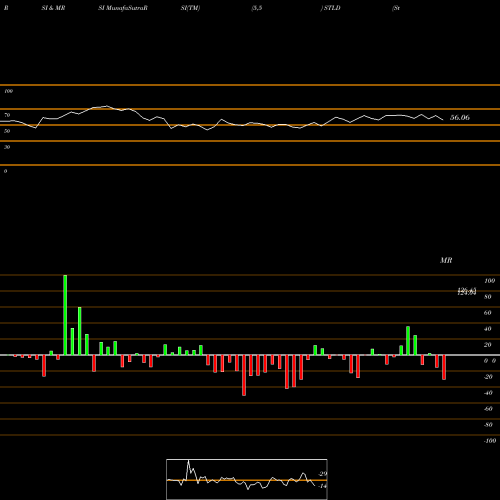Click the MR axis label 80
Viewport: 500px width, 500px height.
(488, 297)
